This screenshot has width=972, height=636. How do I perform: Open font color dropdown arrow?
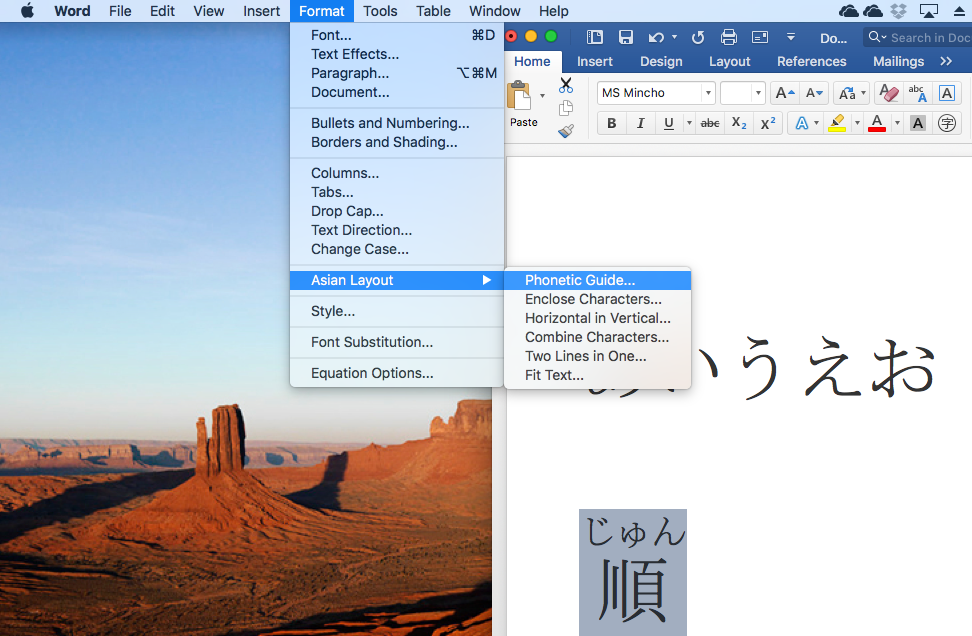[896, 123]
